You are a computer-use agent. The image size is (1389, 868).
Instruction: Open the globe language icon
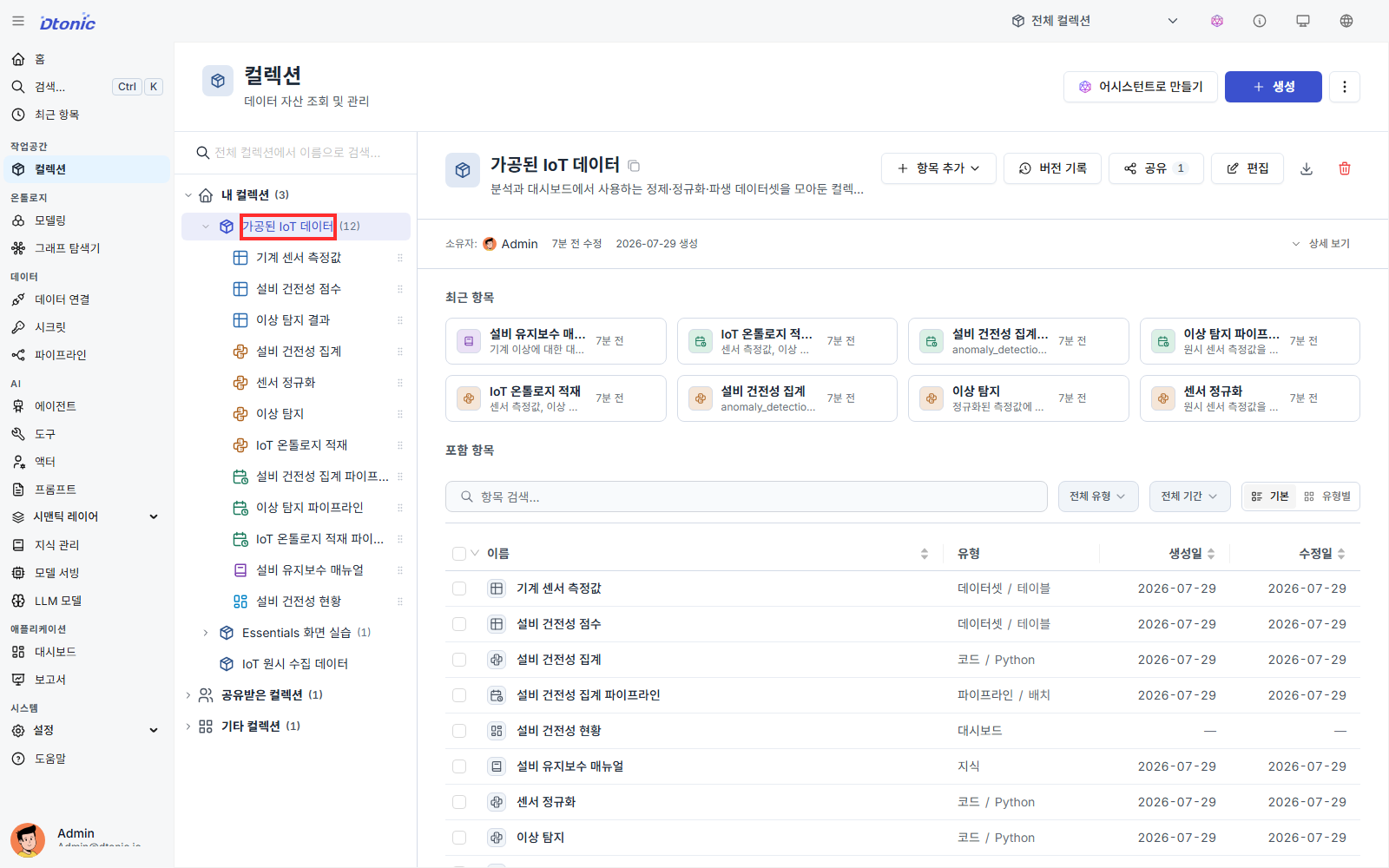pos(1346,21)
